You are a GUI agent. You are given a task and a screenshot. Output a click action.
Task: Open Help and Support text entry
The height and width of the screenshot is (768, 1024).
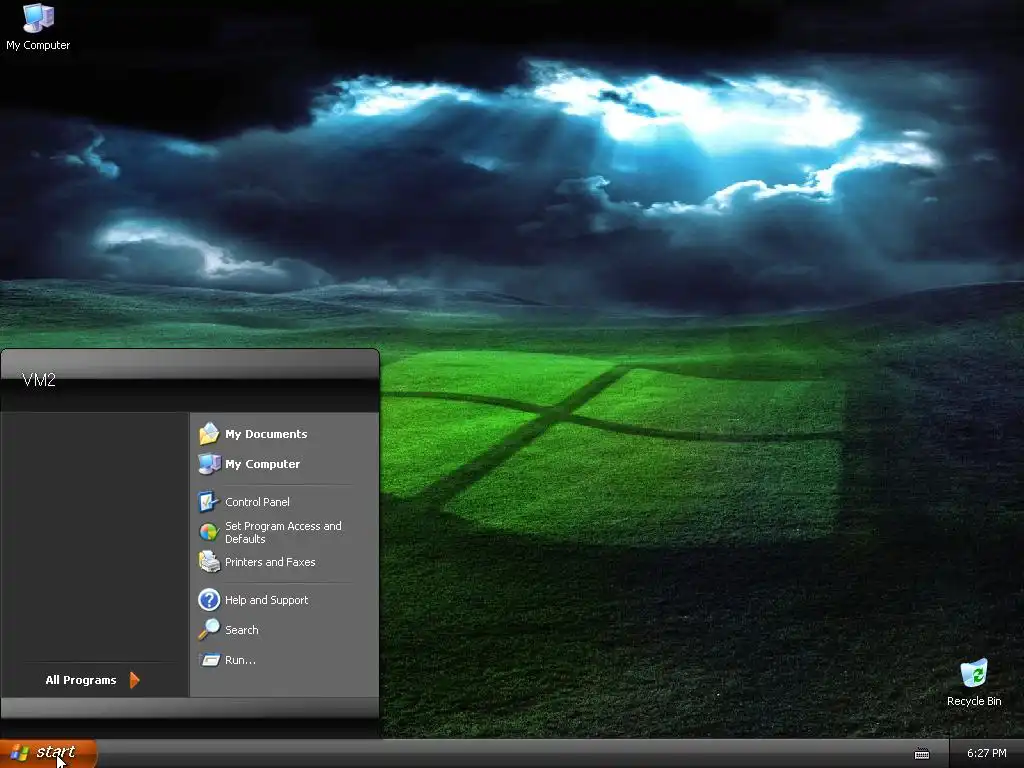(x=266, y=600)
